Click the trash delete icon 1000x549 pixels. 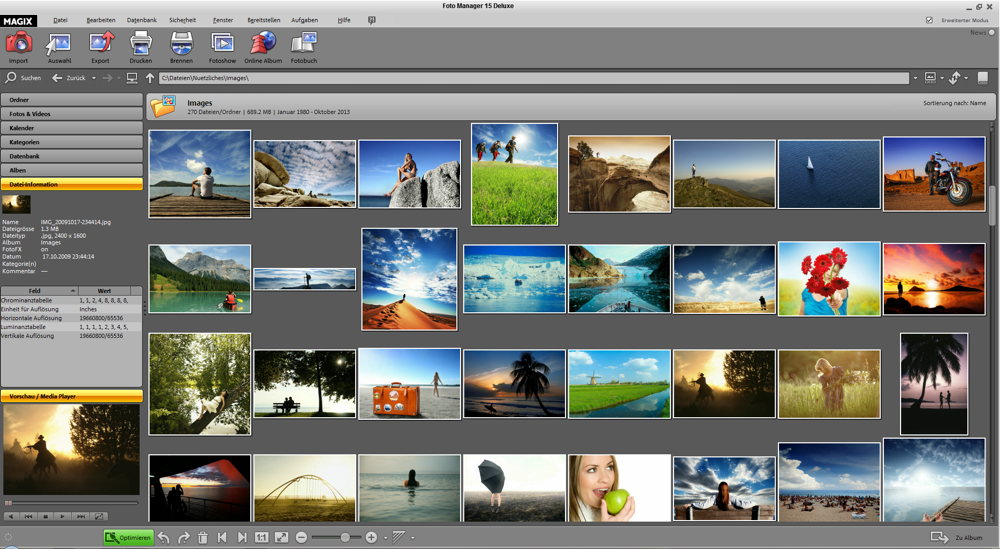[x=203, y=538]
